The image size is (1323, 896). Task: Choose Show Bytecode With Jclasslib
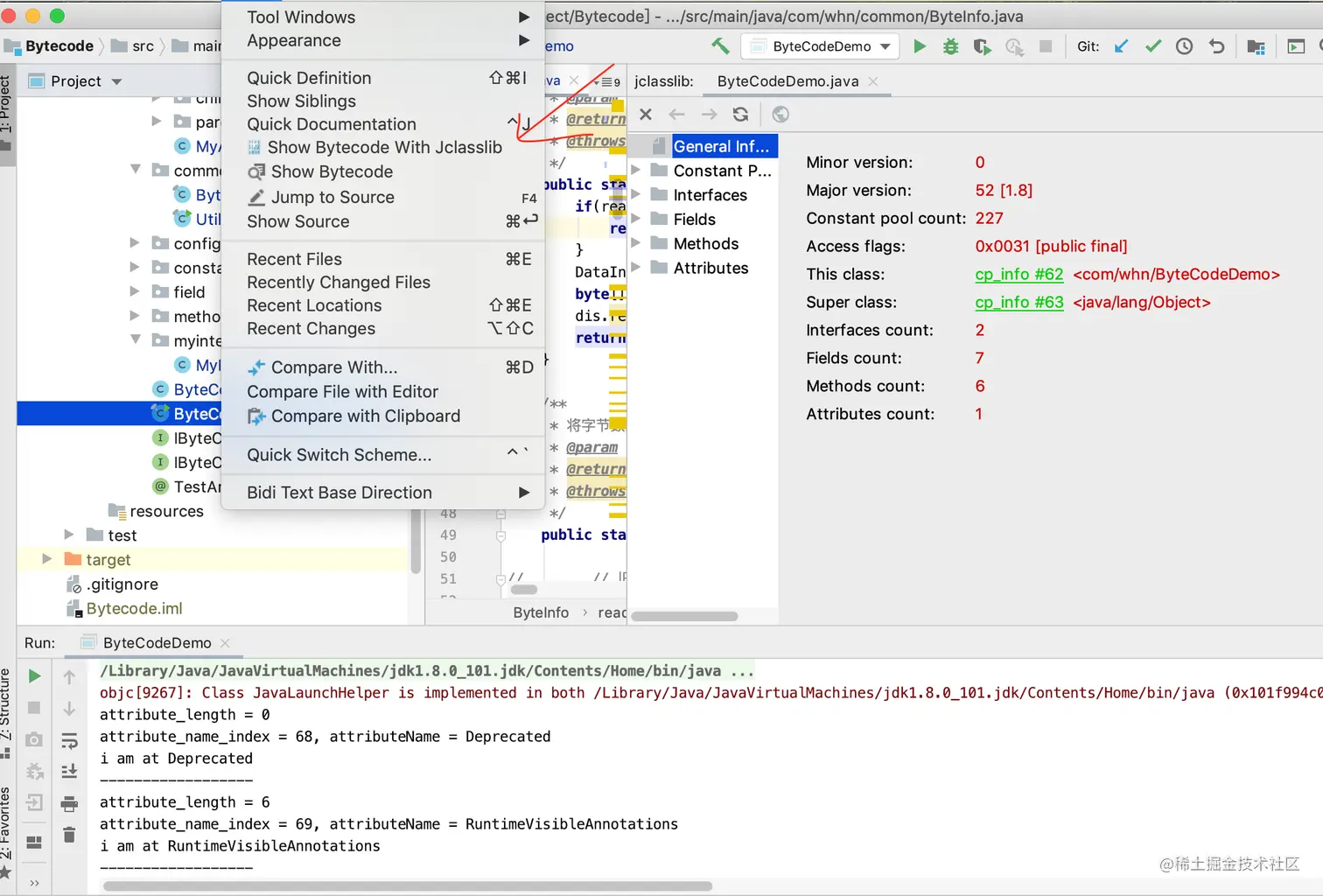pos(383,147)
